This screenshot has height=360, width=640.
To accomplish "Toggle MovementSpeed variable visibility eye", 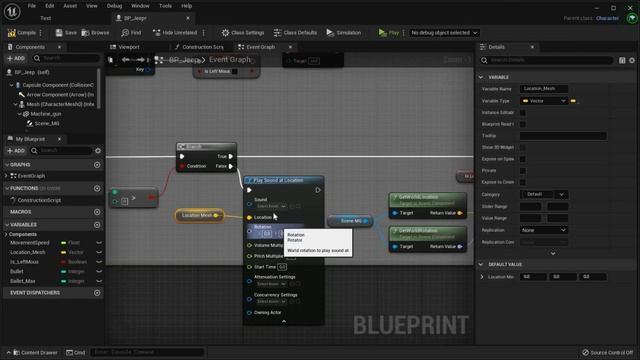I will coord(99,242).
